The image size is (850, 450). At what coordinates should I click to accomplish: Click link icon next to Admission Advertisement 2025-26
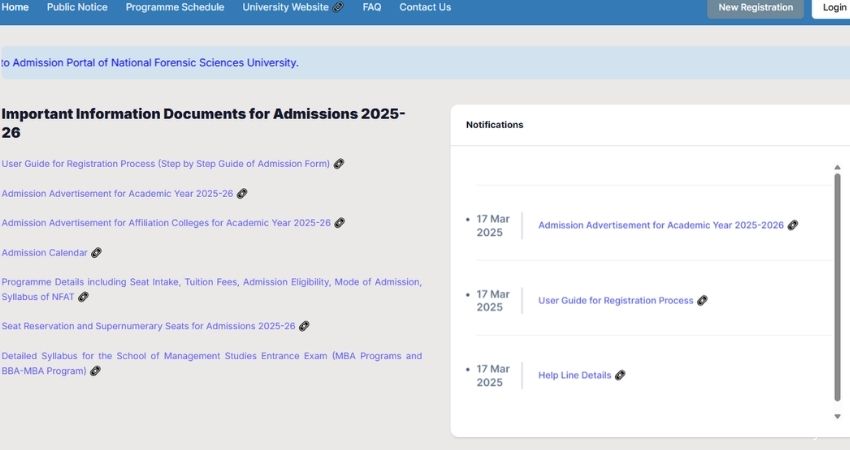click(242, 194)
